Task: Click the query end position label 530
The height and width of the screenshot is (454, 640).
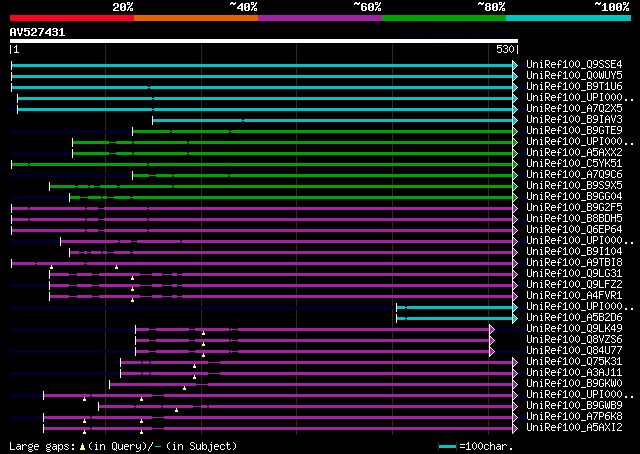Action: pos(505,49)
